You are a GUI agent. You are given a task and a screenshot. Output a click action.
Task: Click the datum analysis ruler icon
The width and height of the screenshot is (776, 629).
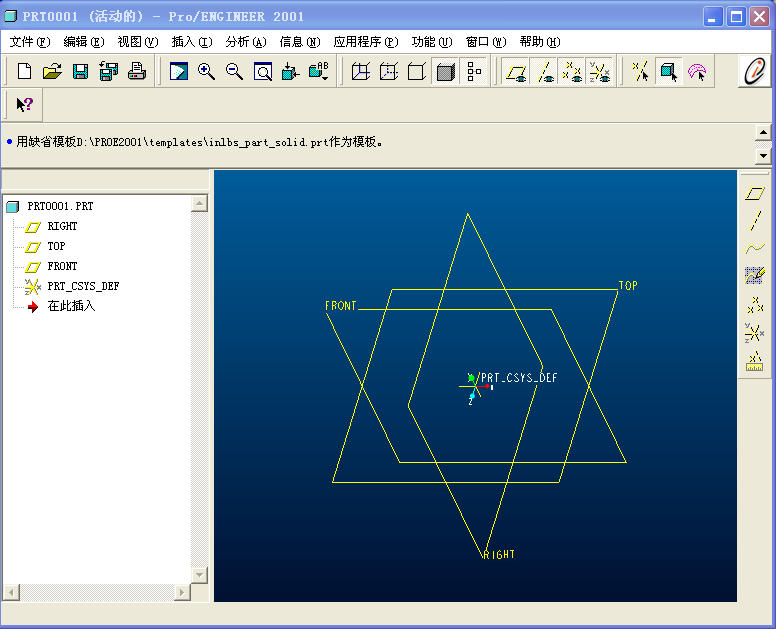point(754,361)
